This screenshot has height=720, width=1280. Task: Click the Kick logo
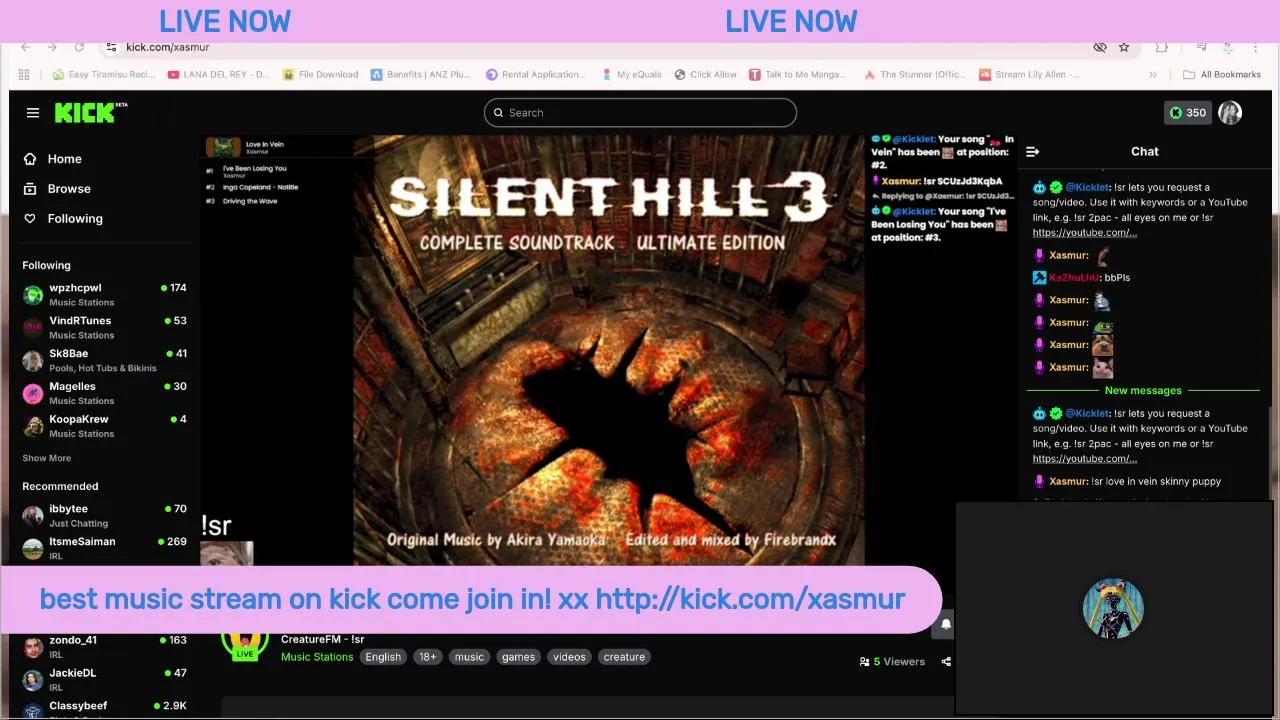pyautogui.click(x=90, y=112)
